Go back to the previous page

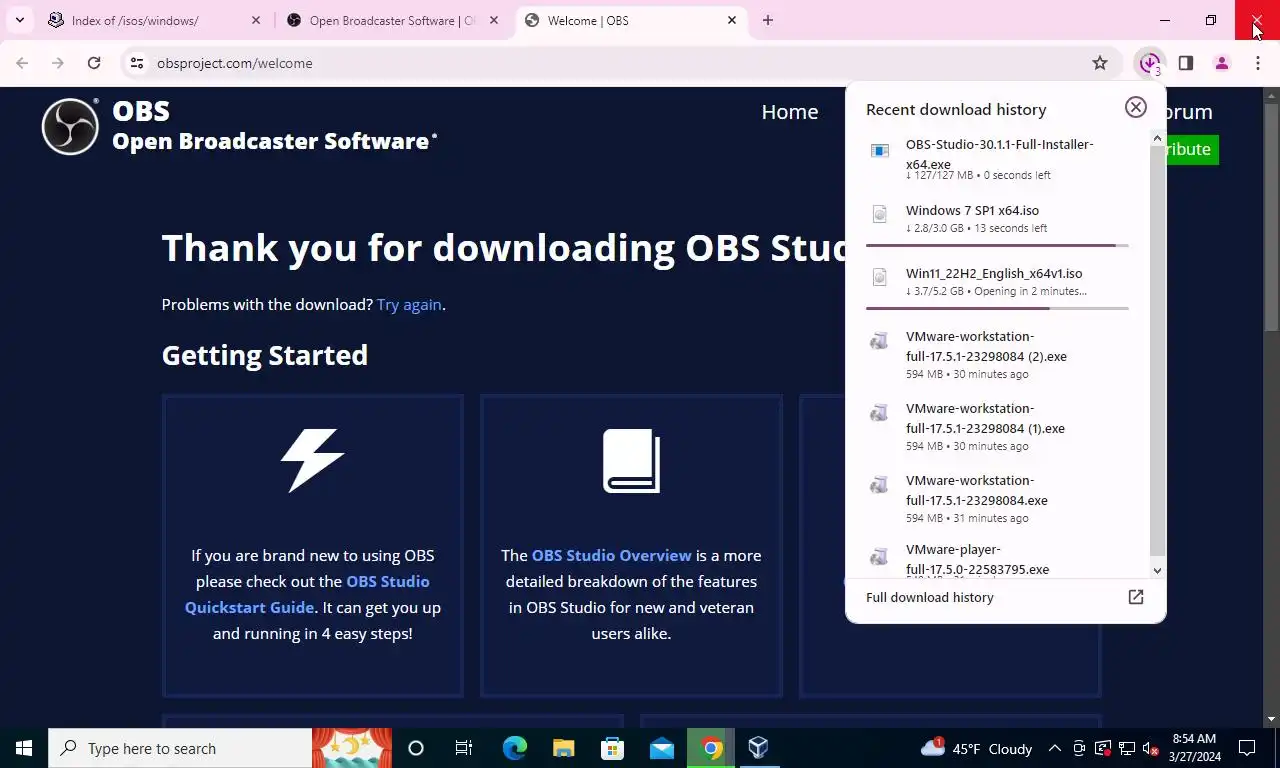point(22,63)
